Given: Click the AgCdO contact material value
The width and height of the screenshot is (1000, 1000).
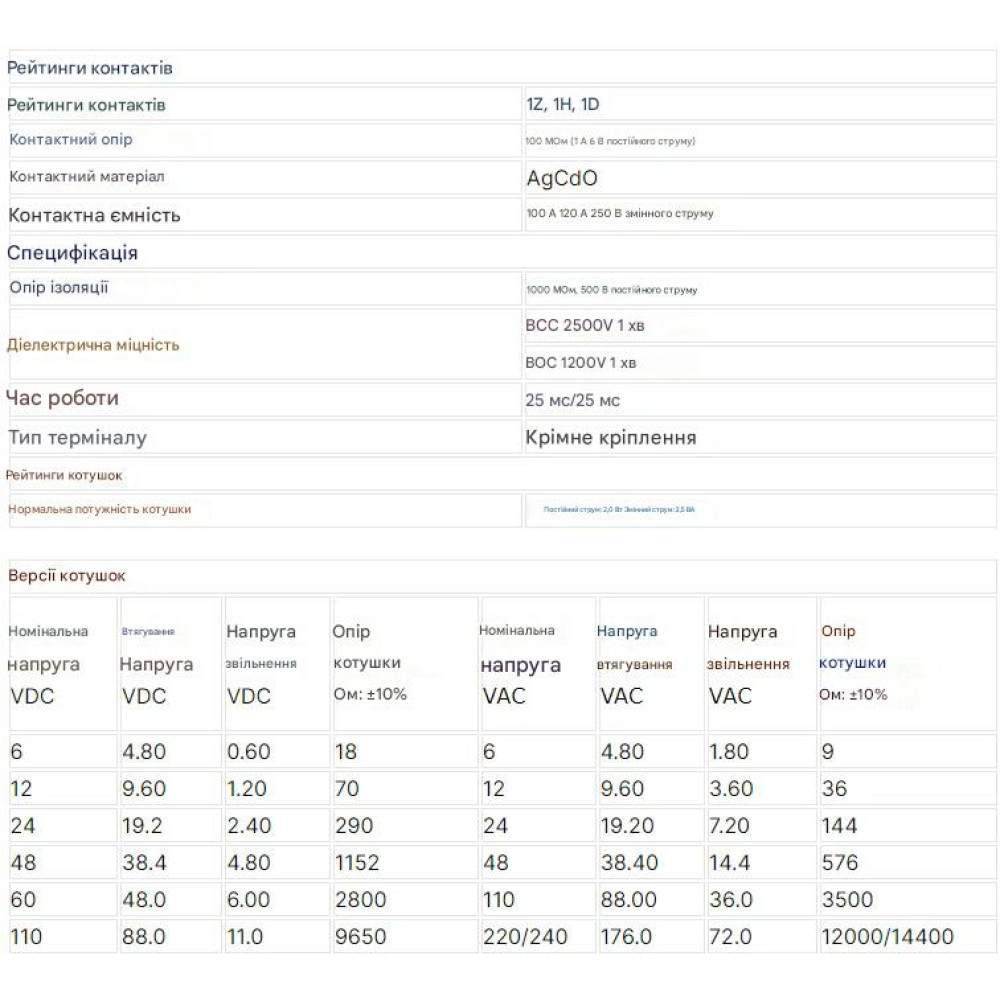Looking at the screenshot, I should (x=562, y=179).
